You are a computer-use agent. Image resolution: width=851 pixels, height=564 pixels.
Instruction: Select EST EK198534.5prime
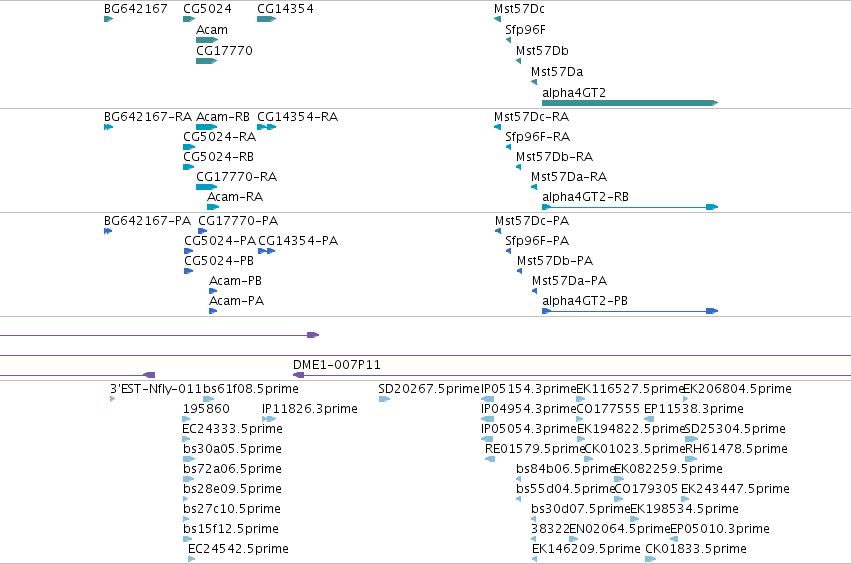click(684, 509)
